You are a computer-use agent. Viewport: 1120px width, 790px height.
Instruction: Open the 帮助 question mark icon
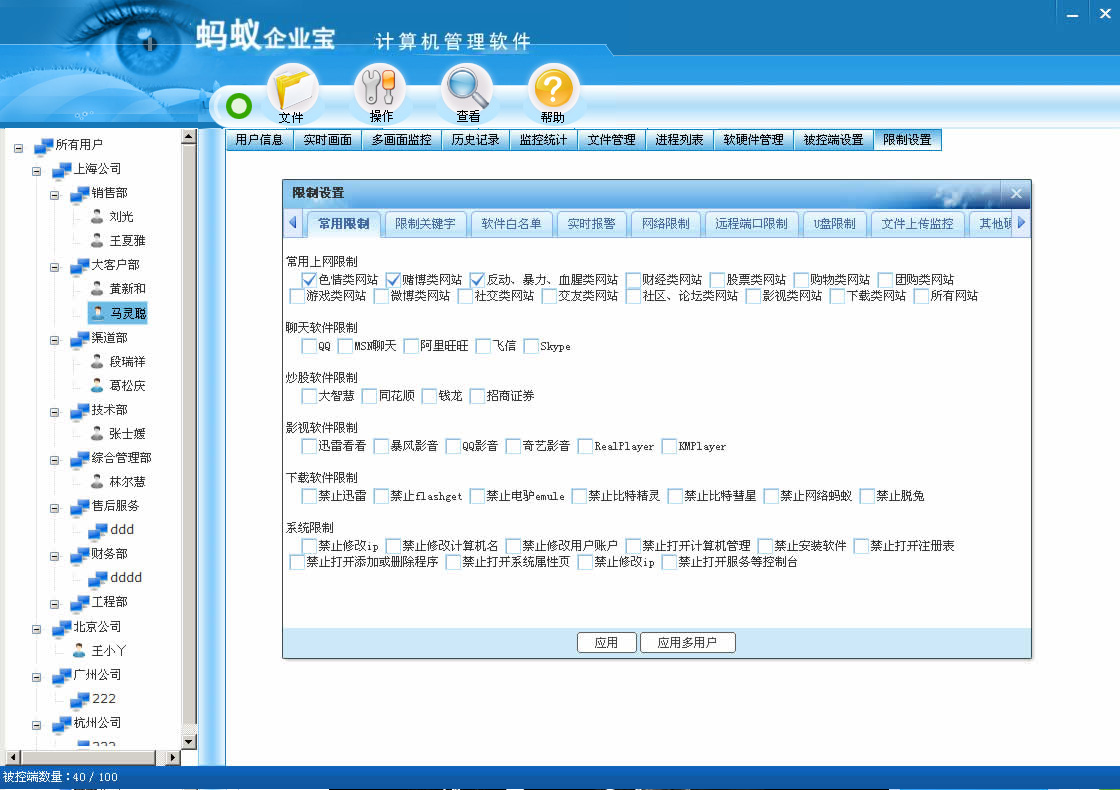[x=552, y=92]
